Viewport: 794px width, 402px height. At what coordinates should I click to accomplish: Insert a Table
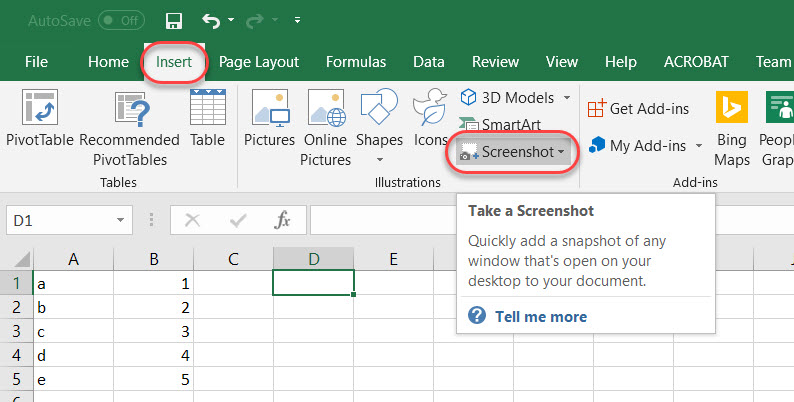208,118
